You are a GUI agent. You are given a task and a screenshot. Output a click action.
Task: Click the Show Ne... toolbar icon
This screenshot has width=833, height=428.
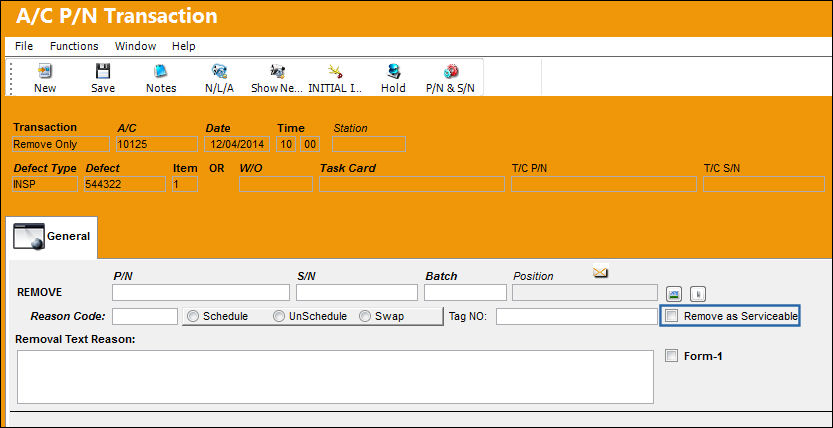coord(277,71)
